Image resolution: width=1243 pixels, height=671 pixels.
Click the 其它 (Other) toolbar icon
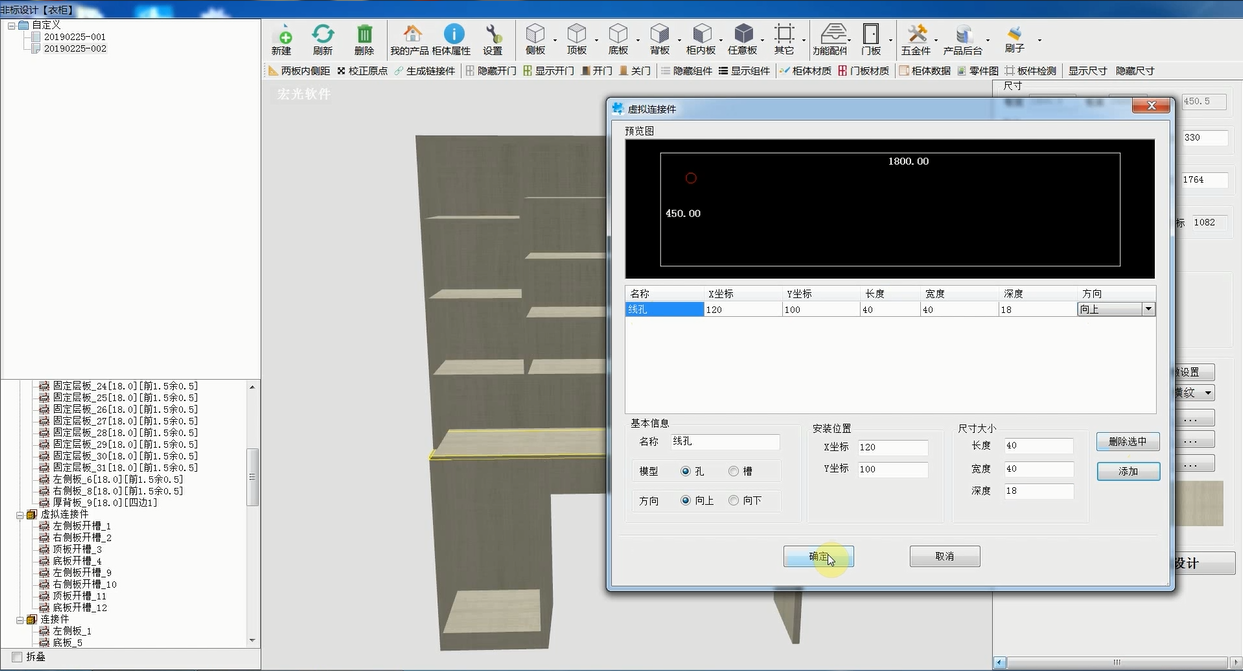pos(784,39)
